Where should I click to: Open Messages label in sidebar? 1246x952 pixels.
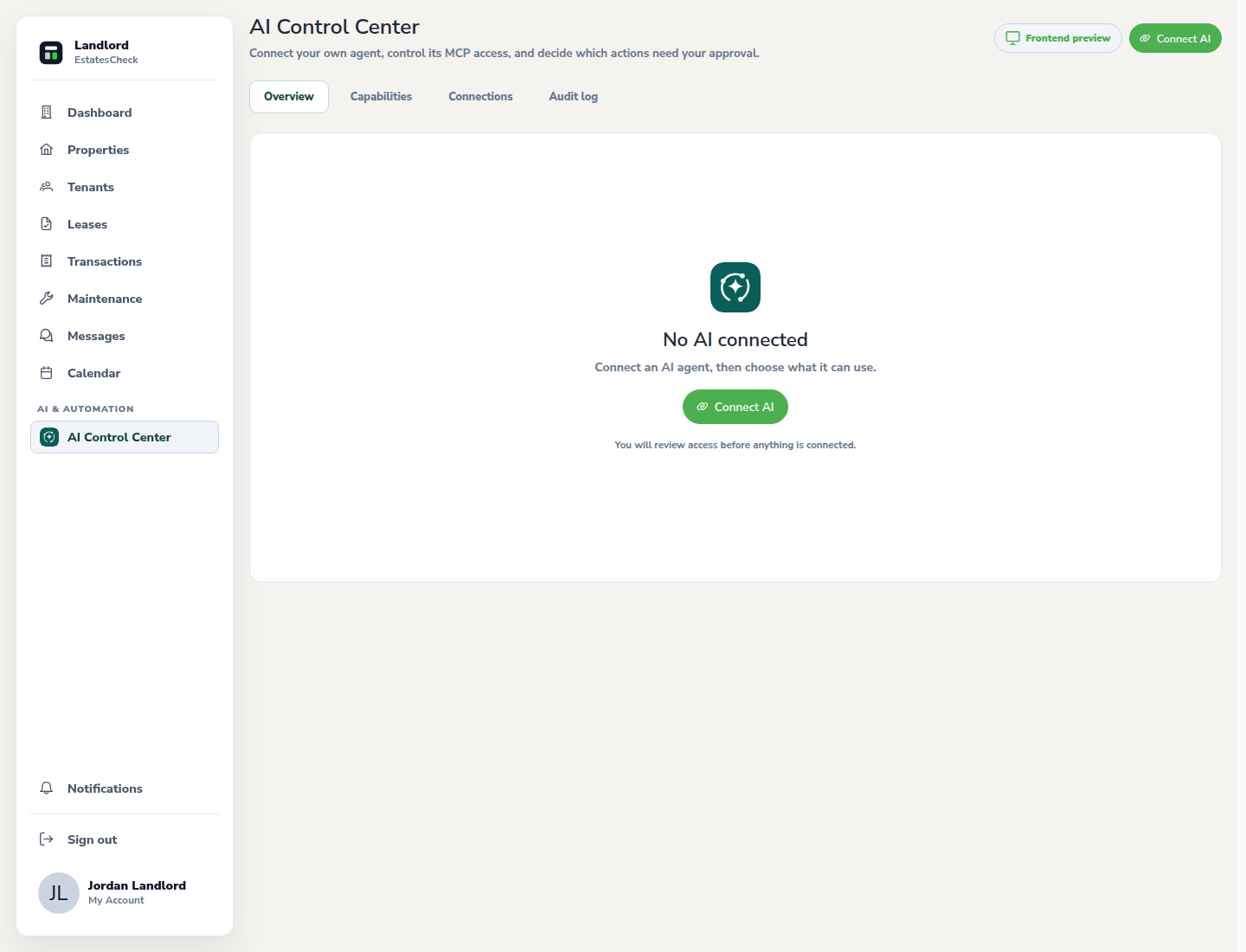click(x=96, y=336)
